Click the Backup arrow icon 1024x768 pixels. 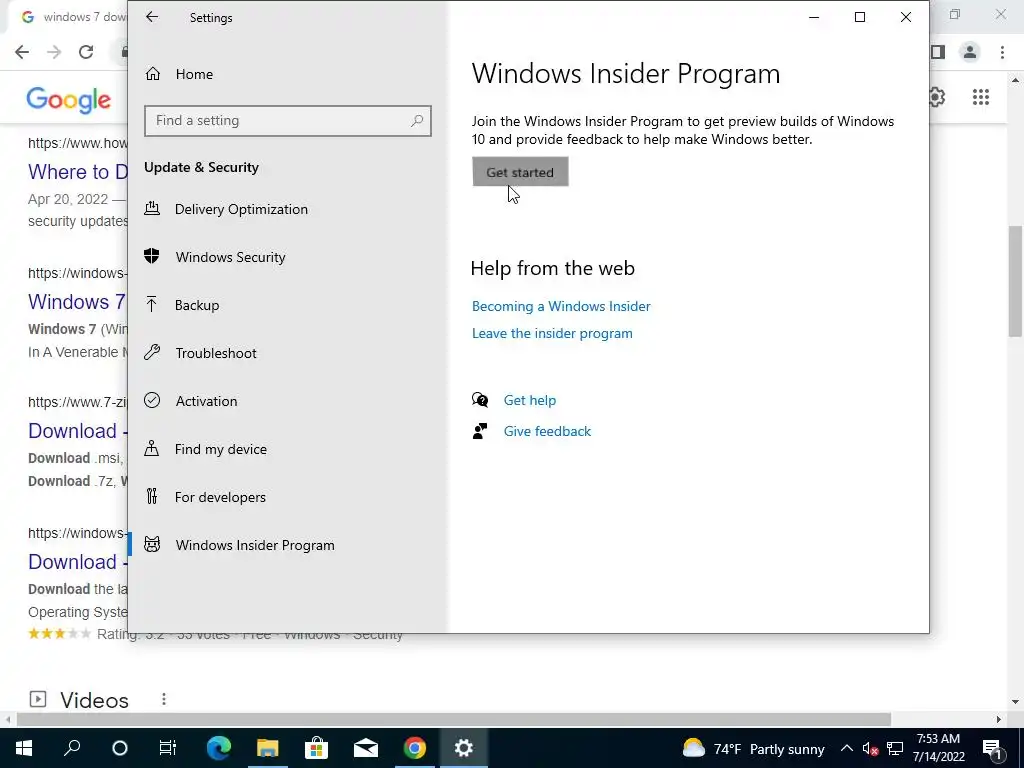pos(152,304)
